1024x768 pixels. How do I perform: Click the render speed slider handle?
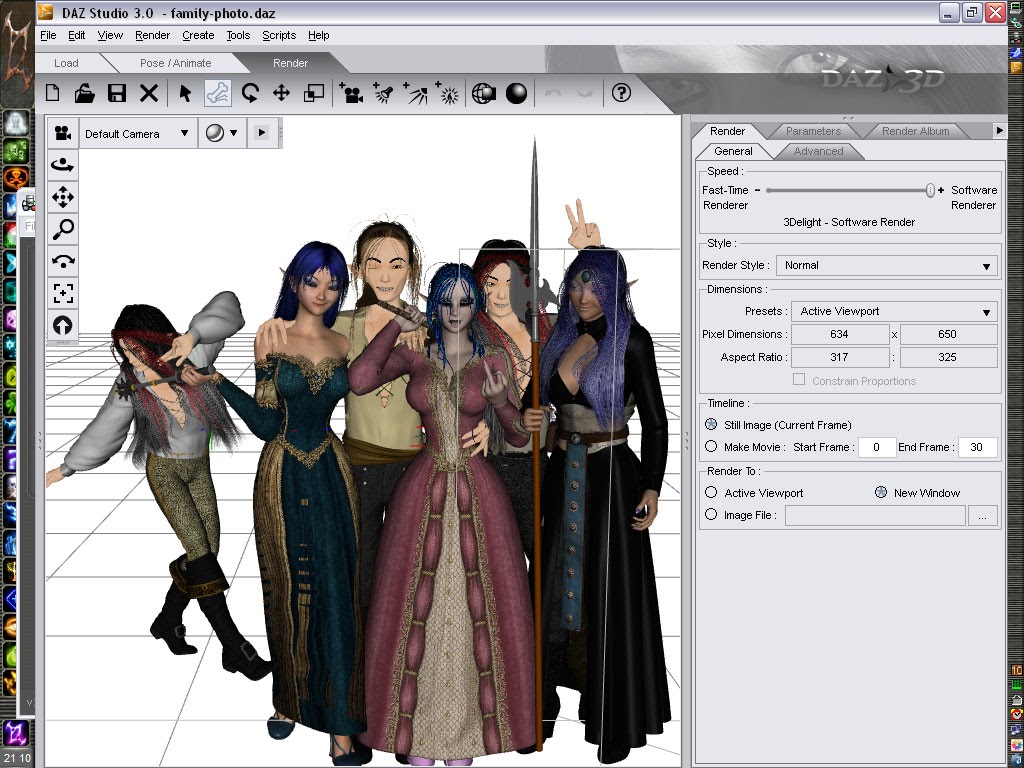point(930,190)
